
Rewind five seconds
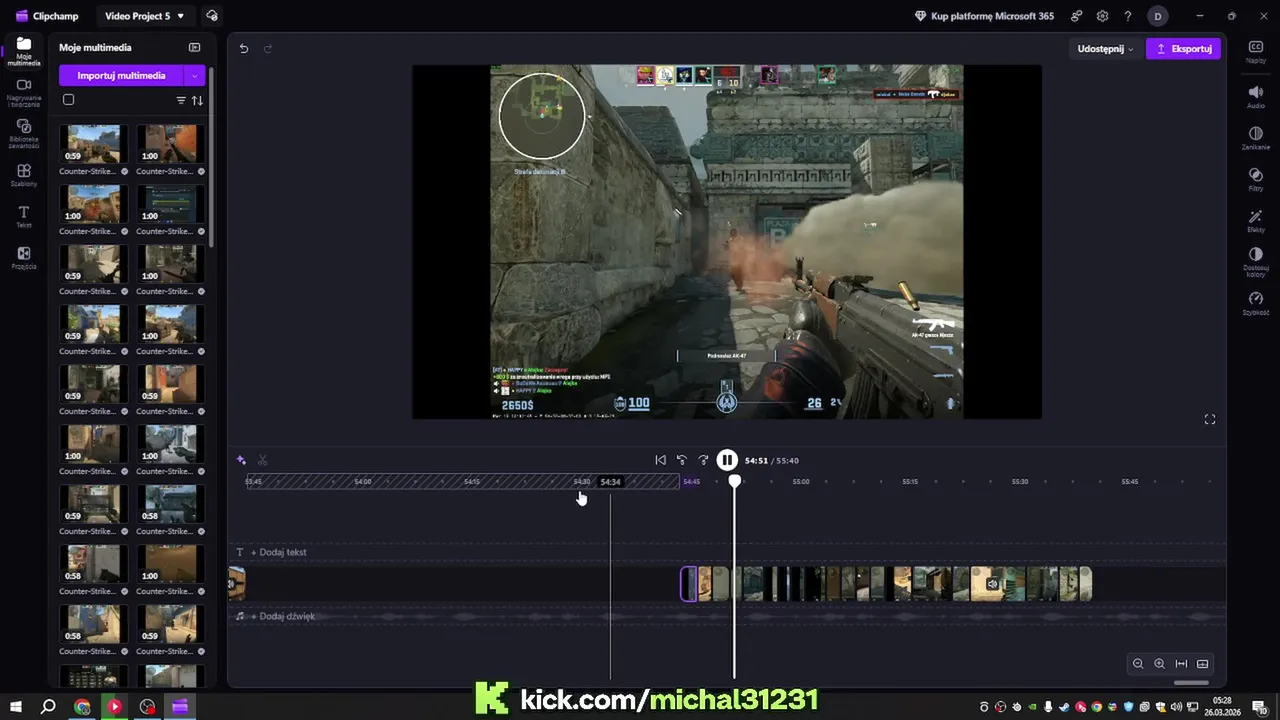[682, 460]
